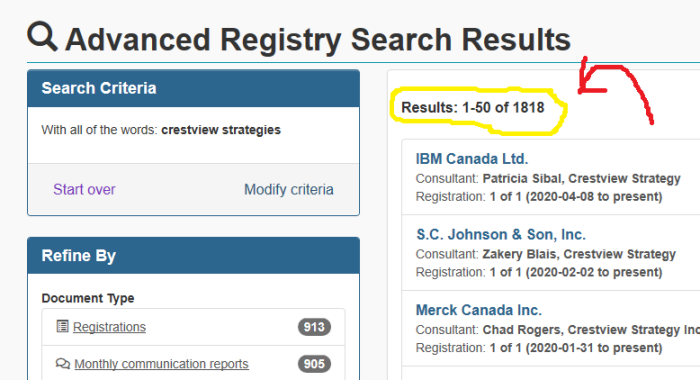The width and height of the screenshot is (700, 380).
Task: Click the 913 registrations count badge
Action: tap(314, 327)
